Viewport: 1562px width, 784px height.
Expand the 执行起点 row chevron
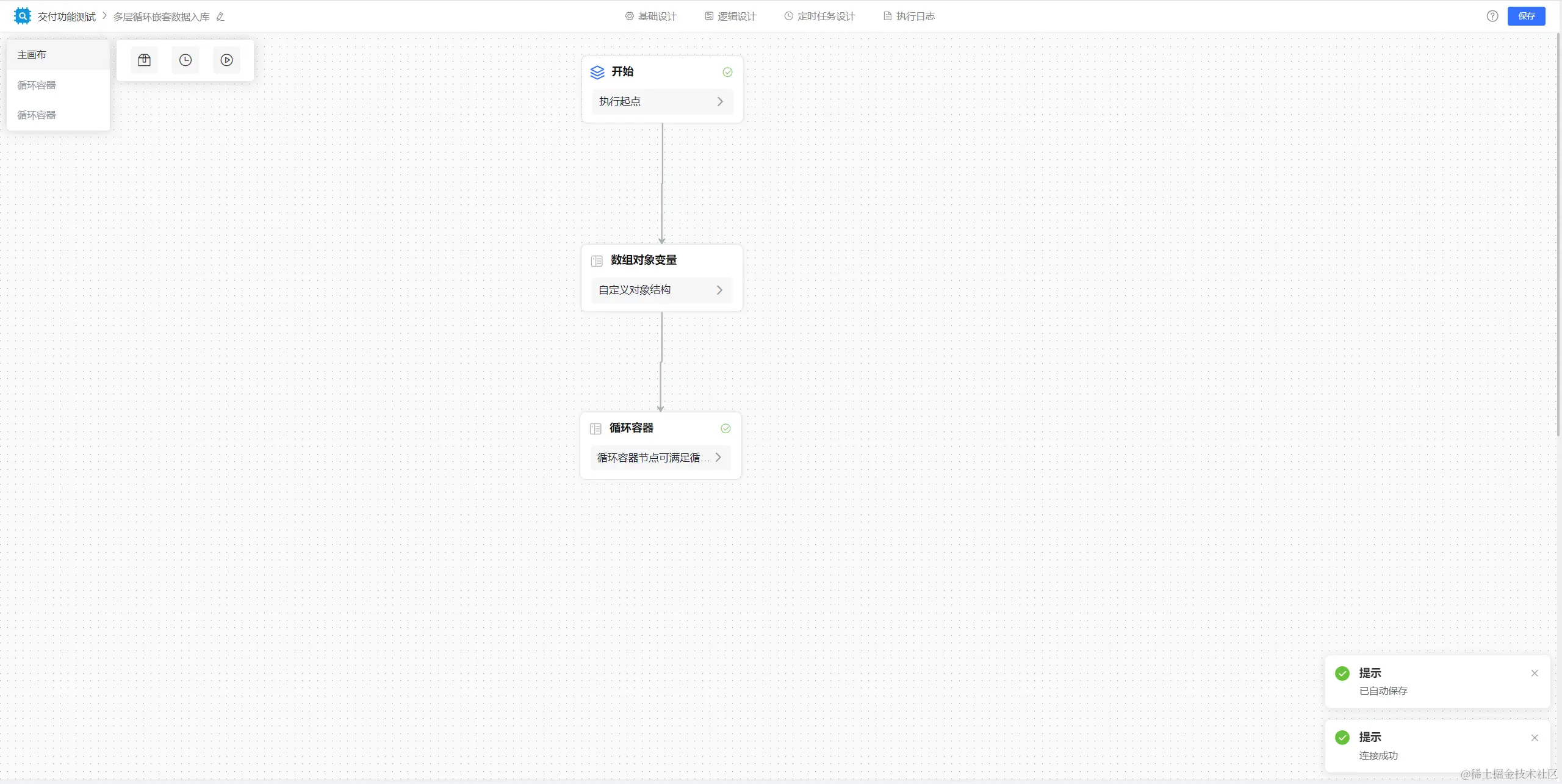pos(720,102)
